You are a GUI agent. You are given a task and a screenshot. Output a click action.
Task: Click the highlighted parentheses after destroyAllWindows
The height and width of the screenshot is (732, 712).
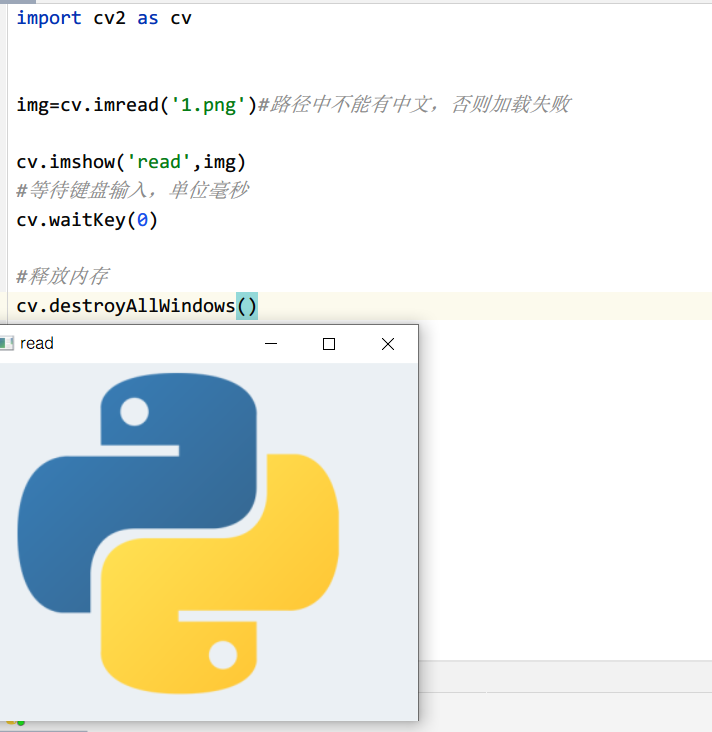click(x=247, y=306)
